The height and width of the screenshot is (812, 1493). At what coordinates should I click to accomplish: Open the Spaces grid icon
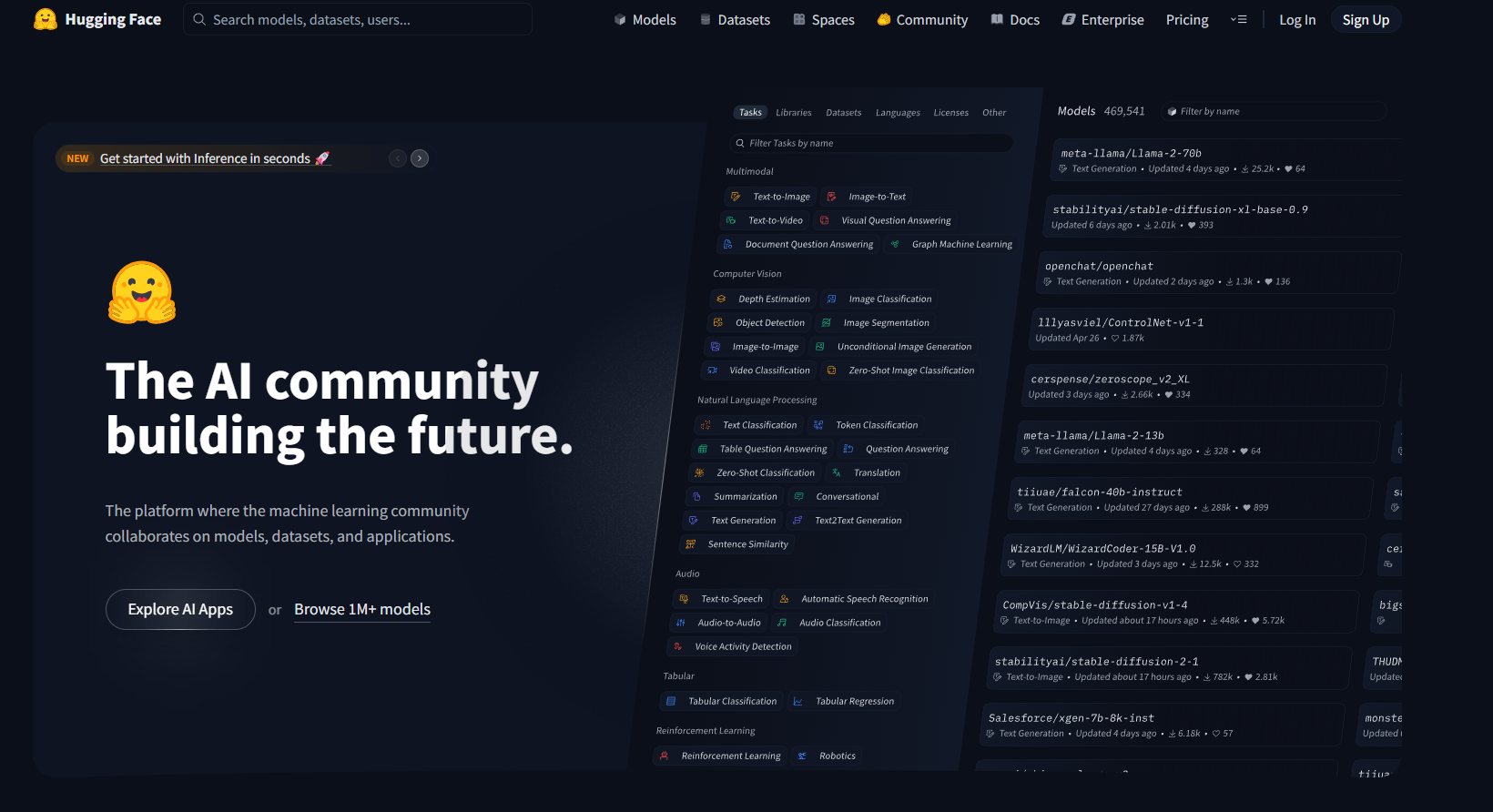[799, 19]
